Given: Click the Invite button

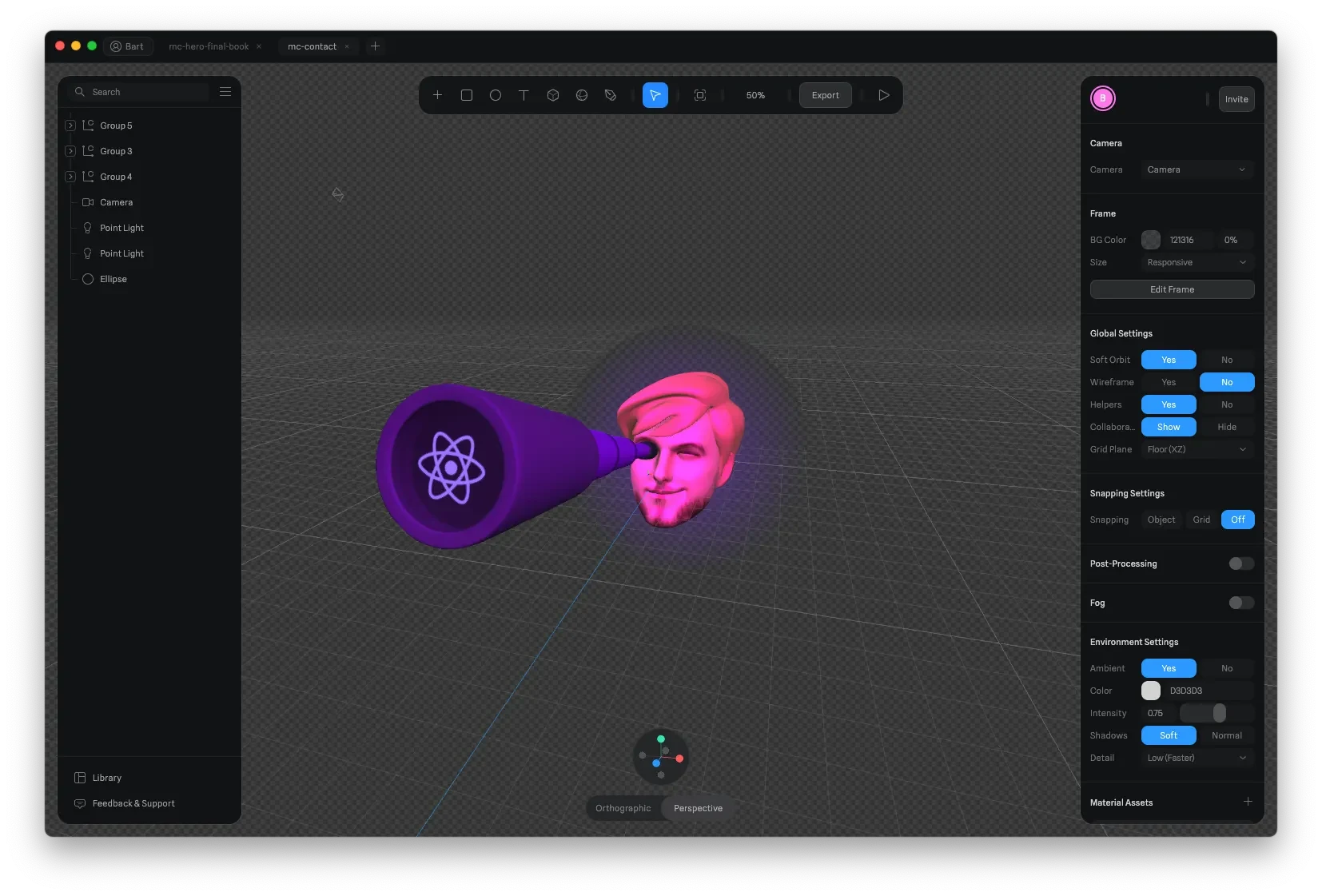Looking at the screenshot, I should [1236, 99].
